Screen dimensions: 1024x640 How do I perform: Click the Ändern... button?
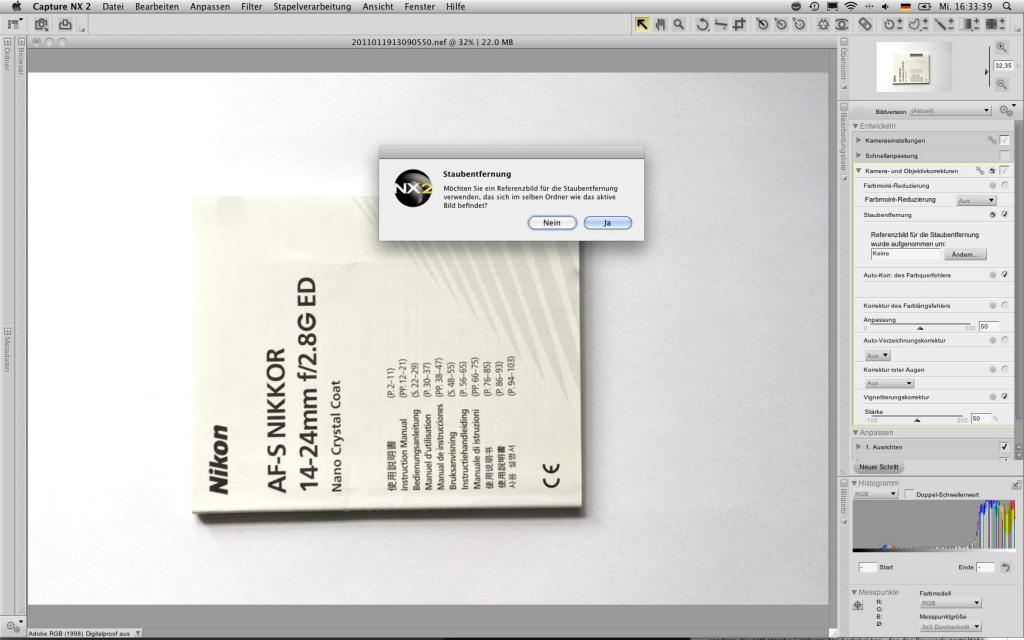(x=965, y=255)
